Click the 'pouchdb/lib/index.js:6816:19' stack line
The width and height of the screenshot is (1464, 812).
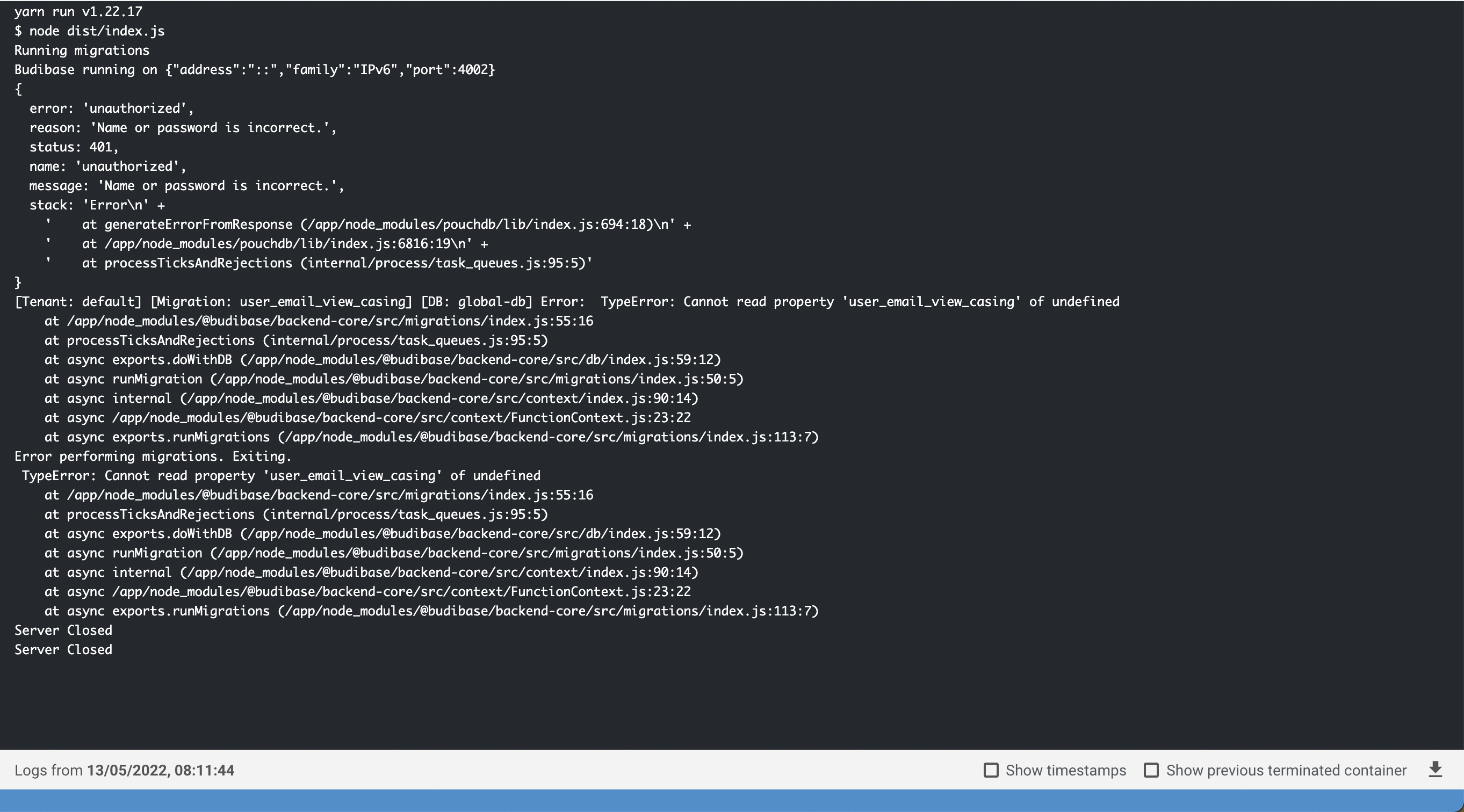click(x=266, y=243)
